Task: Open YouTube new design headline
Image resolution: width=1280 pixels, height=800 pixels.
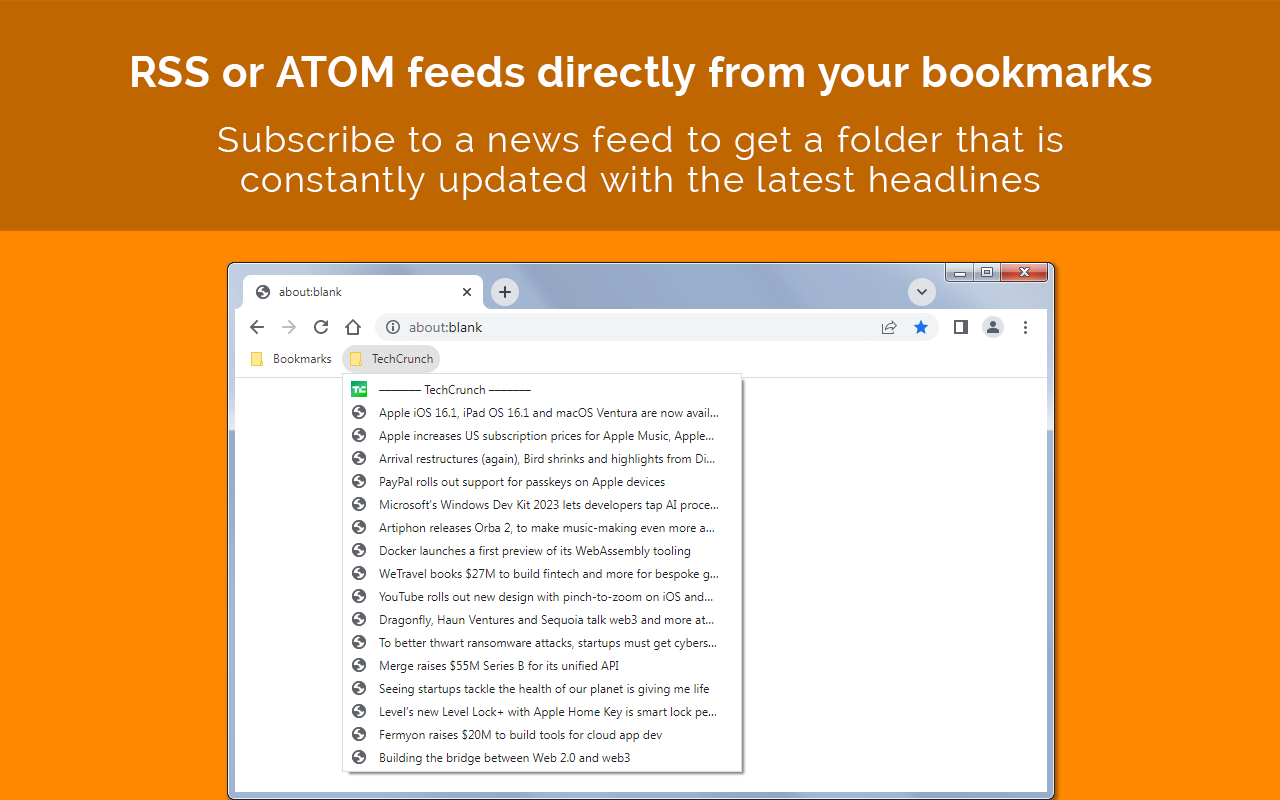Action: click(x=542, y=597)
